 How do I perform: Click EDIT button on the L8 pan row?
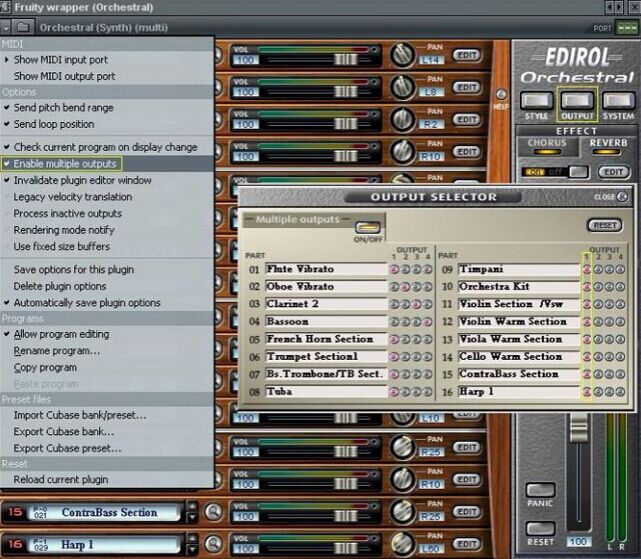[x=466, y=87]
